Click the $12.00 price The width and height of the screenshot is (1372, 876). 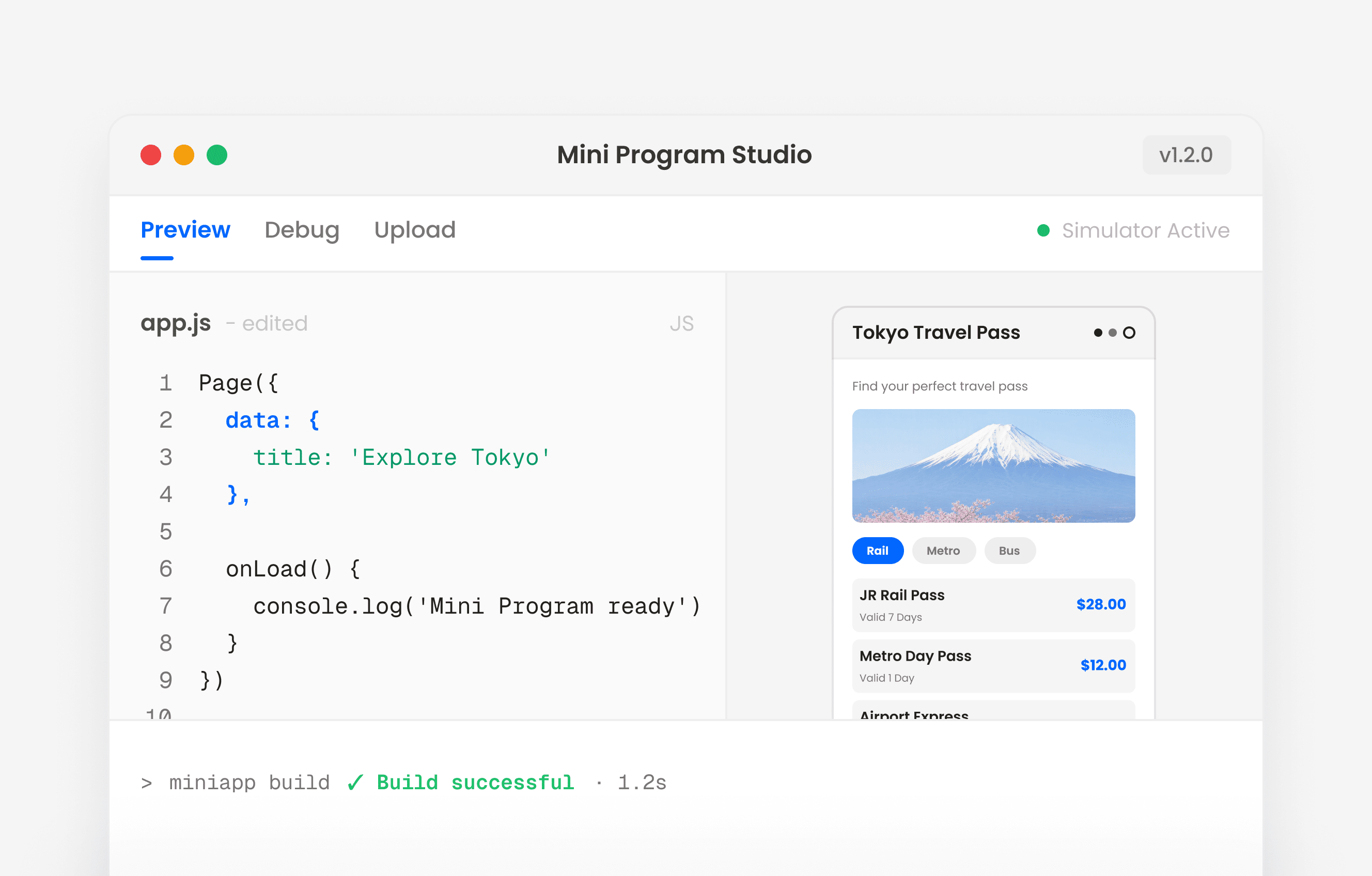(1103, 665)
